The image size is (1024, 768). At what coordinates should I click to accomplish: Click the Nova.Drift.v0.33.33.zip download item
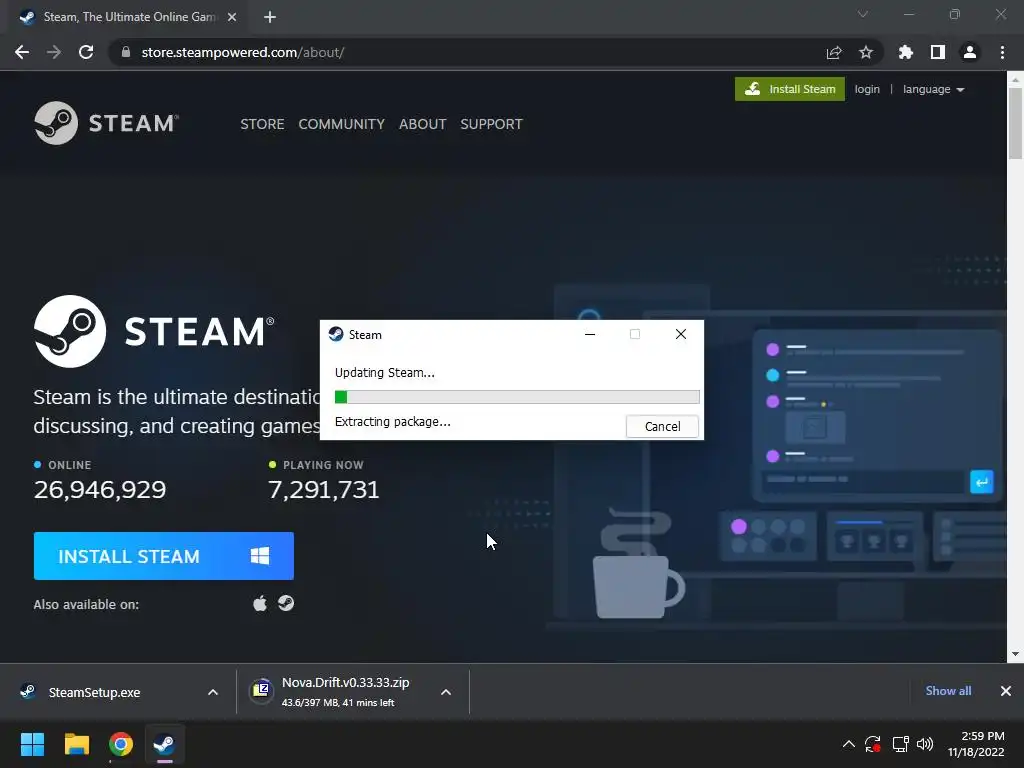pyautogui.click(x=338, y=692)
